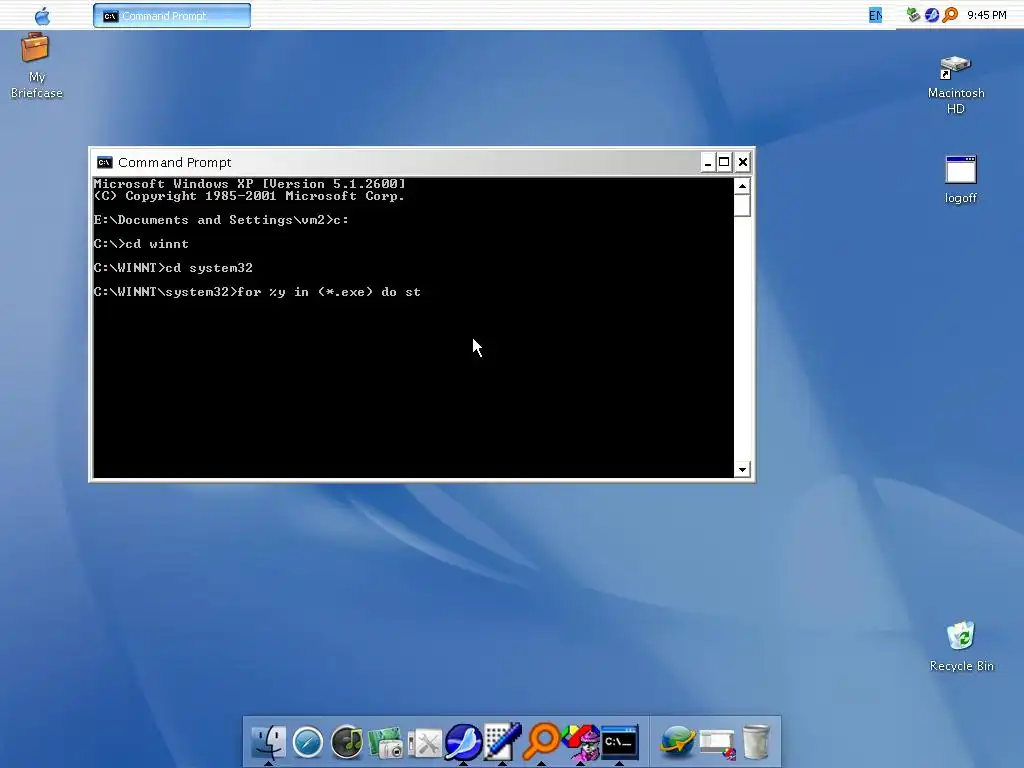This screenshot has height=768, width=1024.
Task: Open the globe with arrow dock icon
Action: tap(677, 742)
